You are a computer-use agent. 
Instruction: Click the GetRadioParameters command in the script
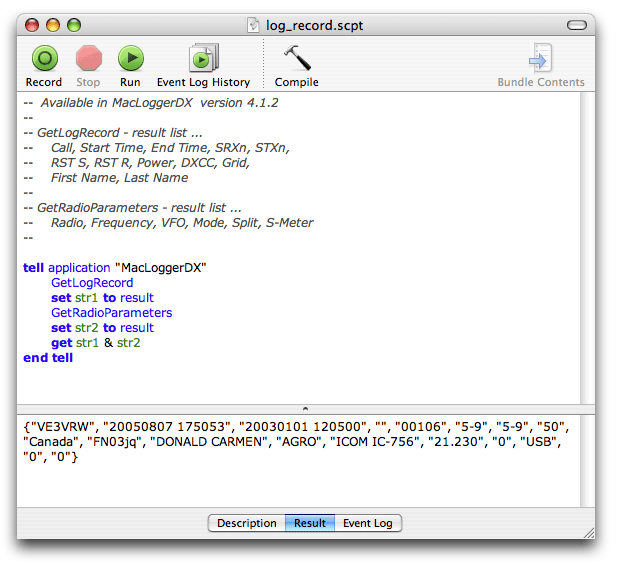[x=111, y=313]
